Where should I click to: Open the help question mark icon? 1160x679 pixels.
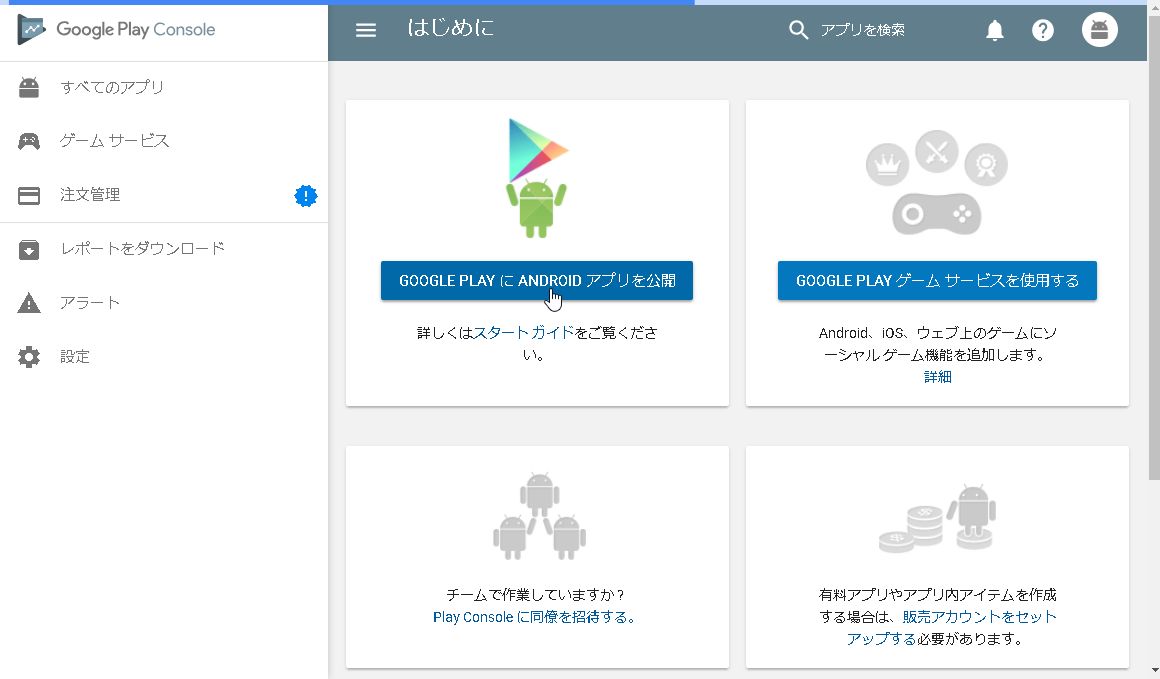pyautogui.click(x=1043, y=30)
